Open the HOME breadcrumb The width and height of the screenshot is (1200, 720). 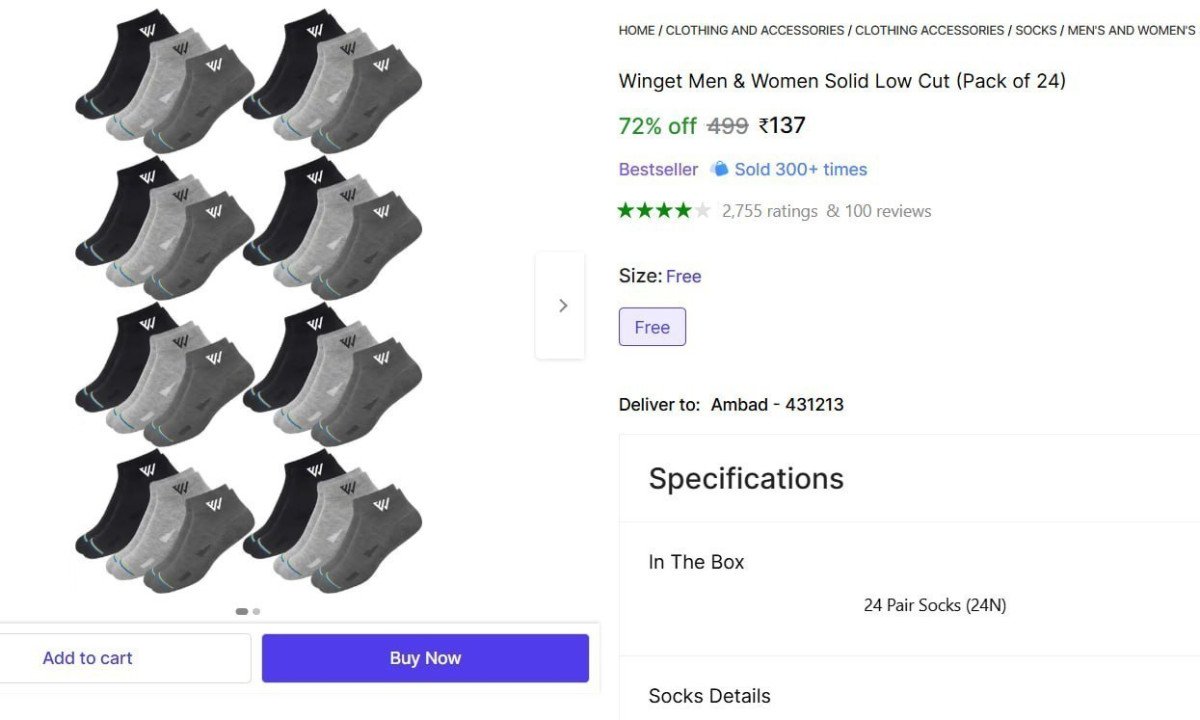(636, 30)
